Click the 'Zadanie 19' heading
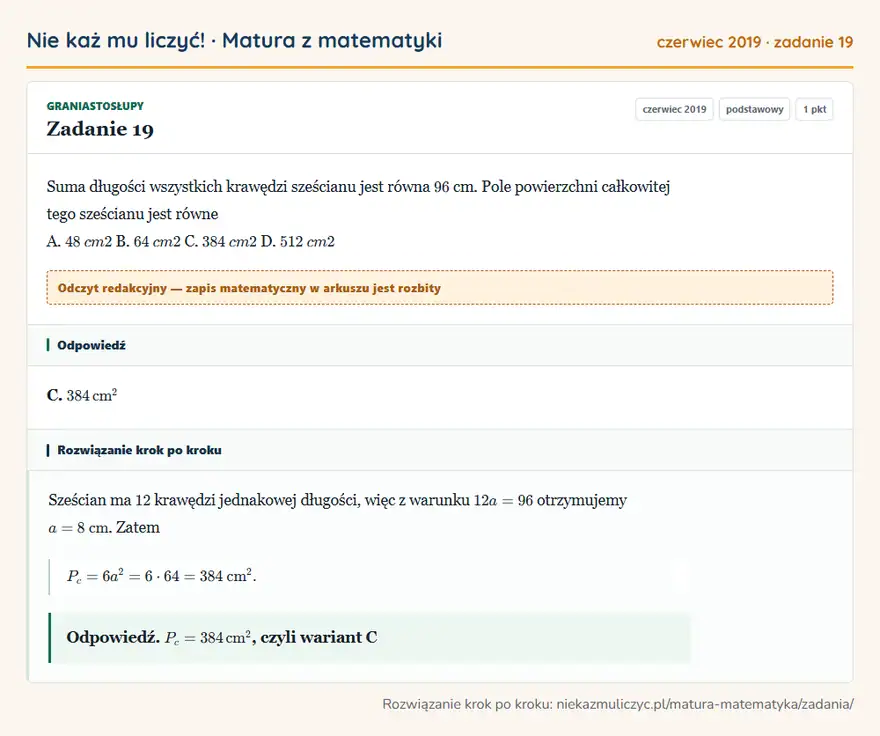Viewport: 880px width, 736px height. [x=100, y=129]
